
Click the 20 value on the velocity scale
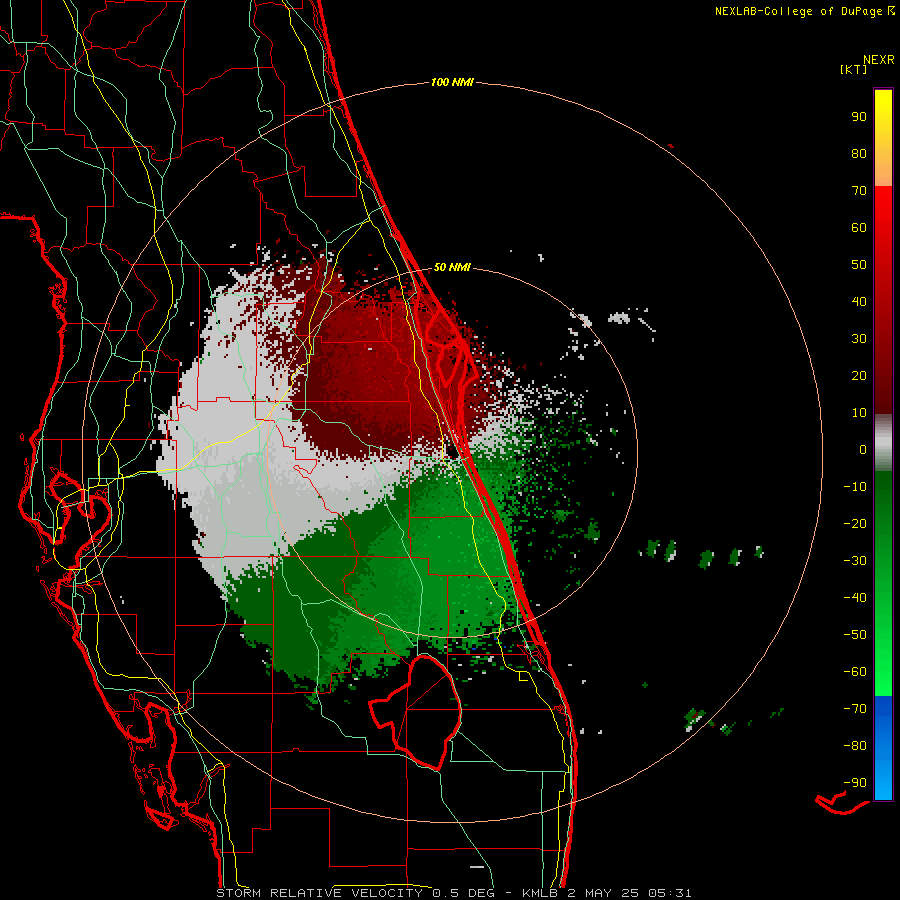[x=859, y=375]
